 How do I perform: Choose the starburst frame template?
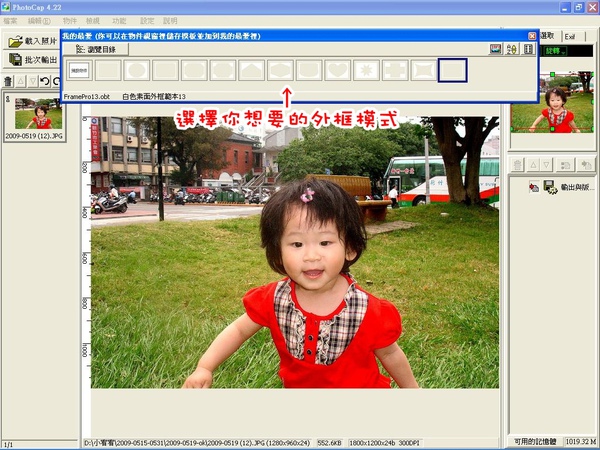[367, 70]
